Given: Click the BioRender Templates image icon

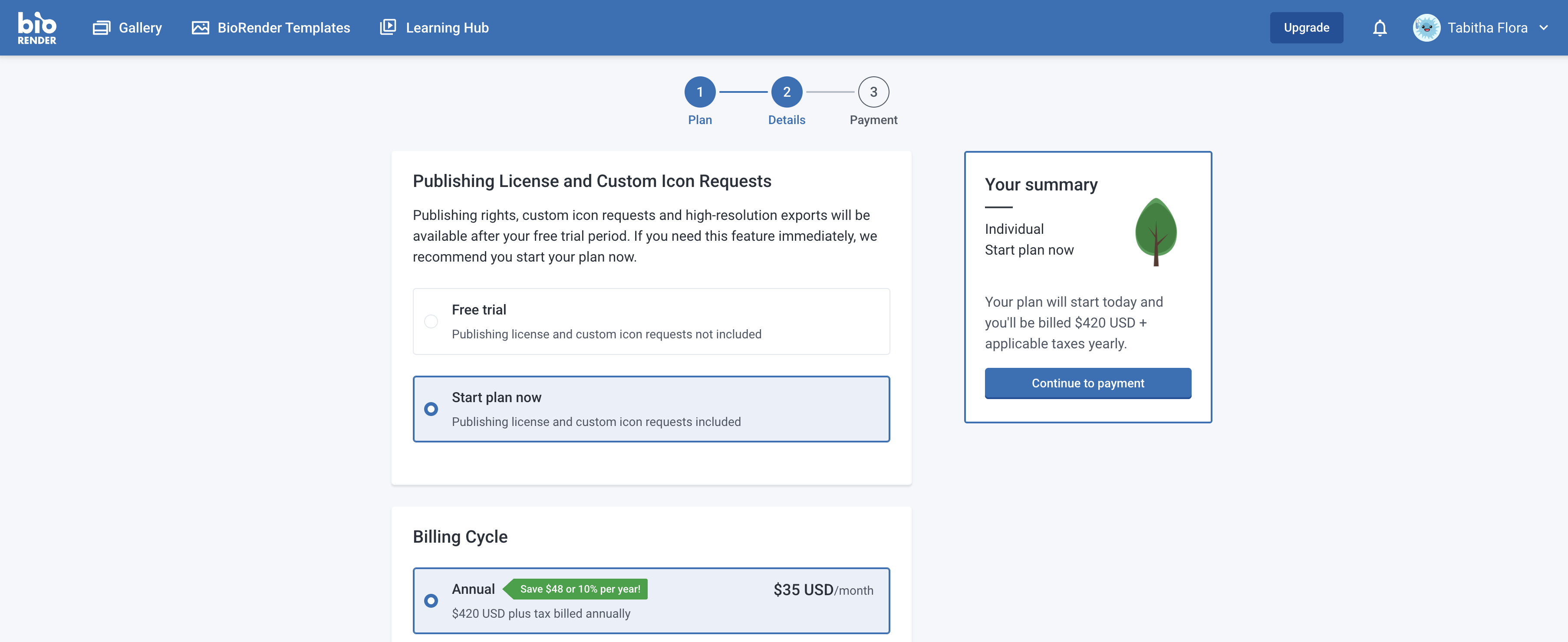Looking at the screenshot, I should [200, 28].
